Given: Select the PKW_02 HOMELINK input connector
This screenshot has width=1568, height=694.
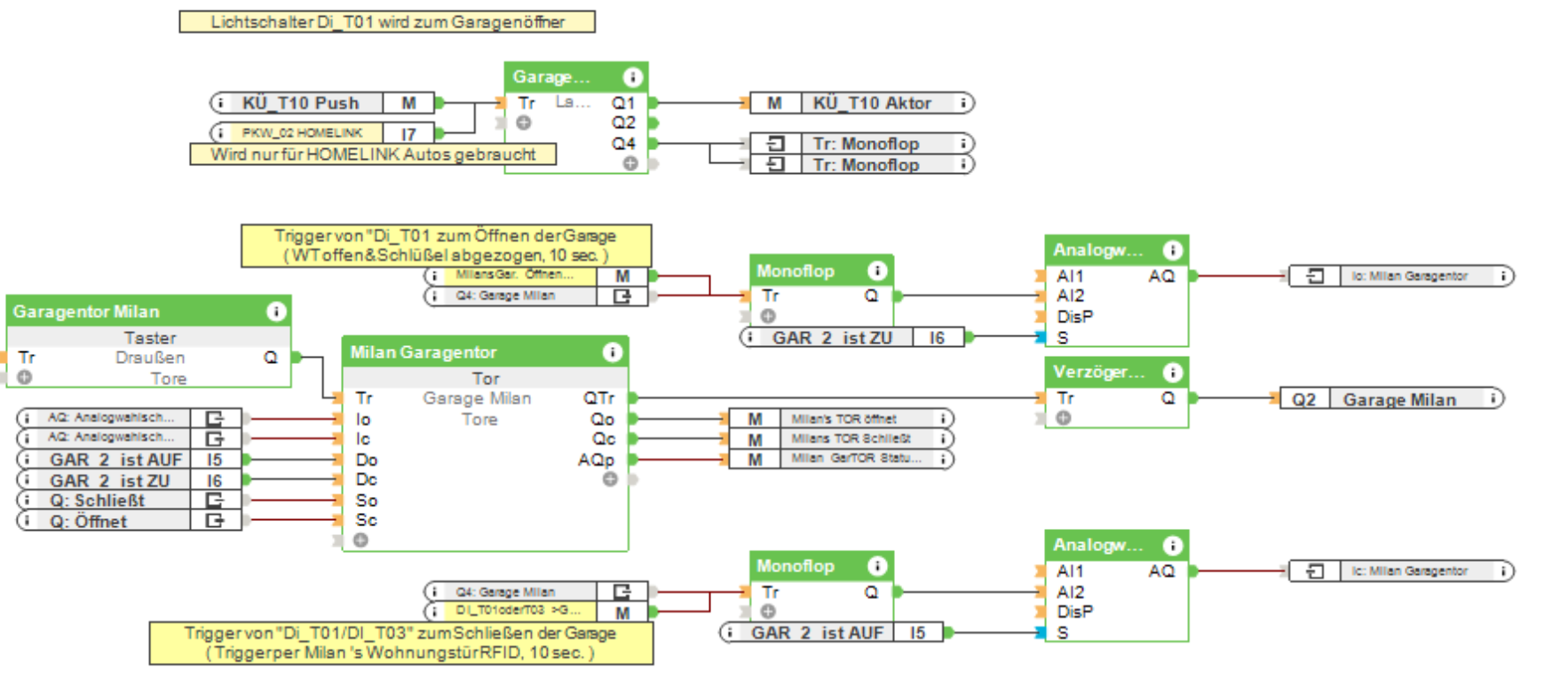Looking at the screenshot, I should pos(322,133).
